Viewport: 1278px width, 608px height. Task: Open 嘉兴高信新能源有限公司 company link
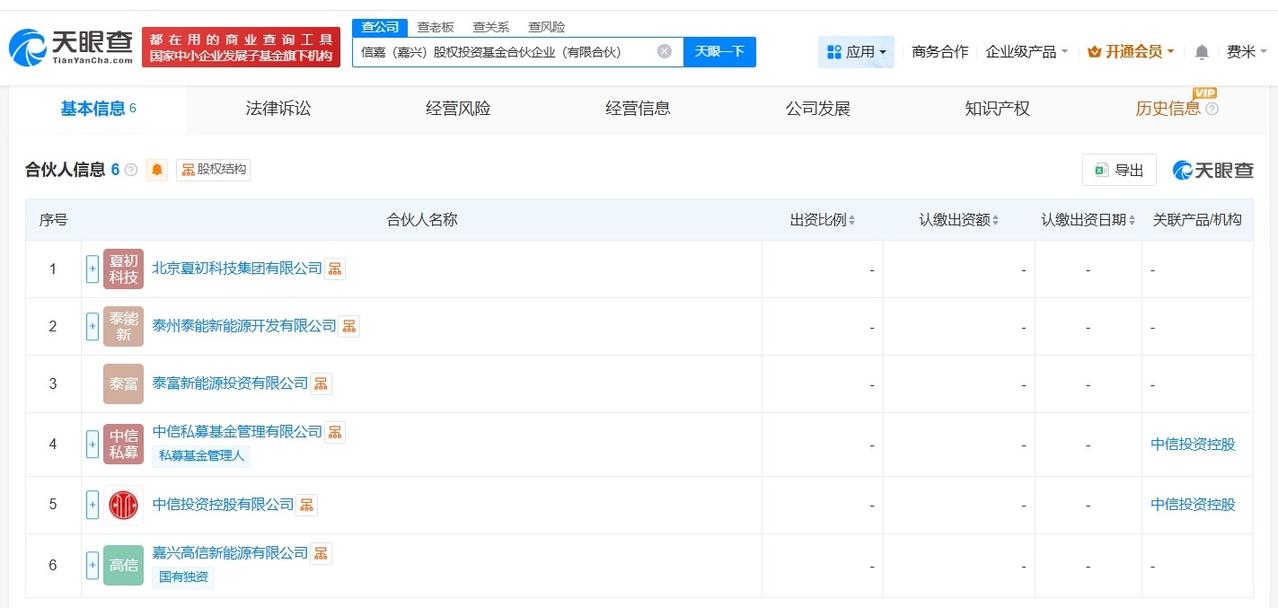230,553
